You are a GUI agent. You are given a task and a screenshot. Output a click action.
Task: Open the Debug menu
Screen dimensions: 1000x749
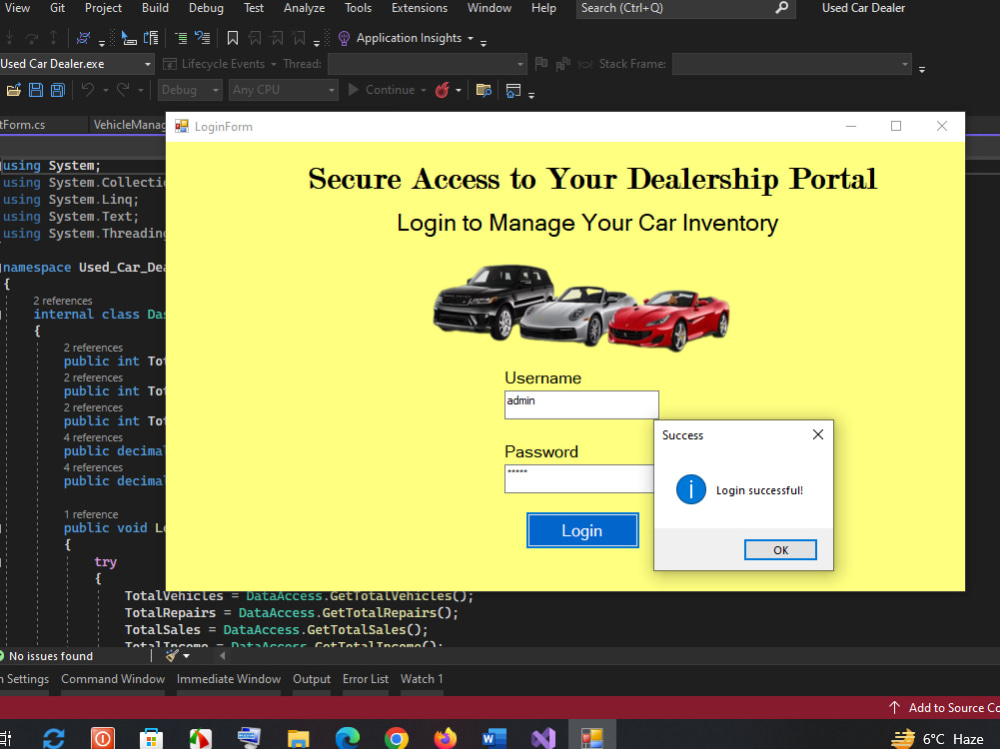point(206,8)
